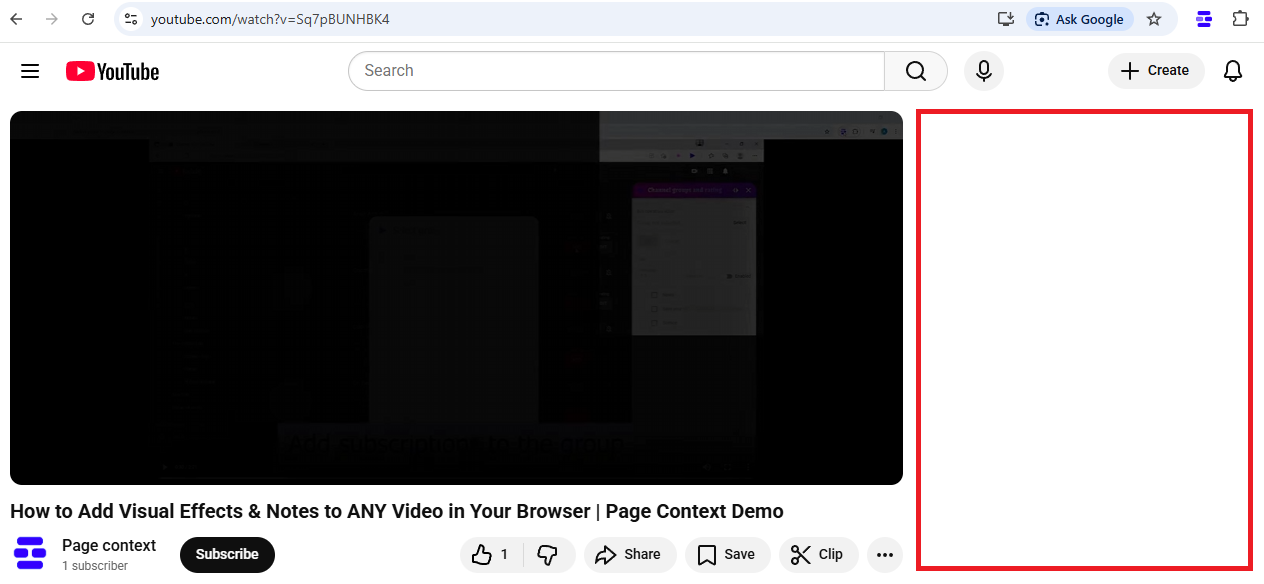1264x584 pixels.
Task: Go to YouTube home via the logo
Action: (113, 71)
